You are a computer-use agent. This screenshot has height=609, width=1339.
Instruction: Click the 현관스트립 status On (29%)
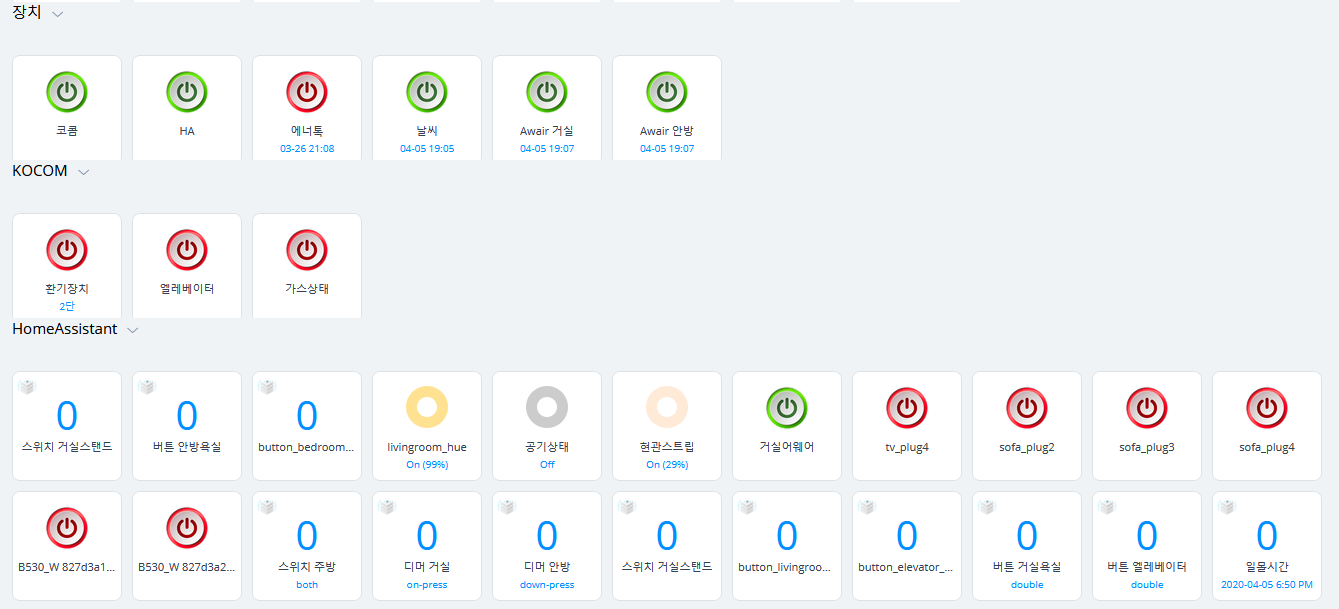[x=667, y=465]
